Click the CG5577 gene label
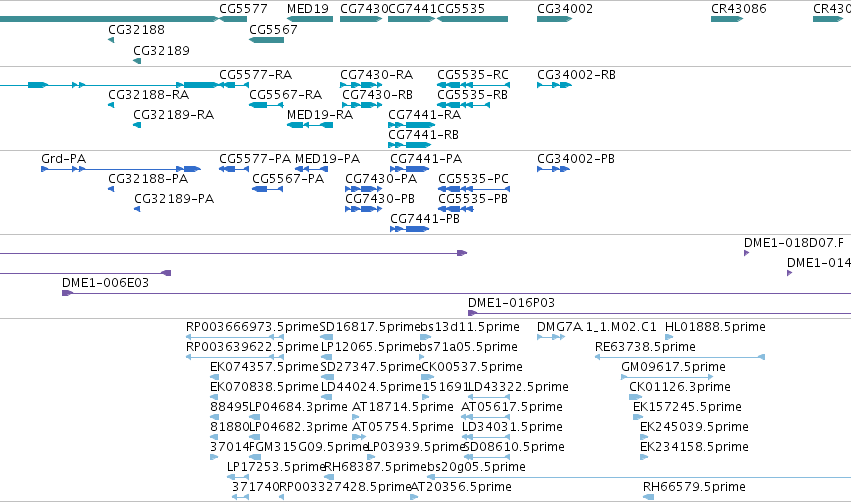Screen dimensions: 851x502 tap(243, 9)
